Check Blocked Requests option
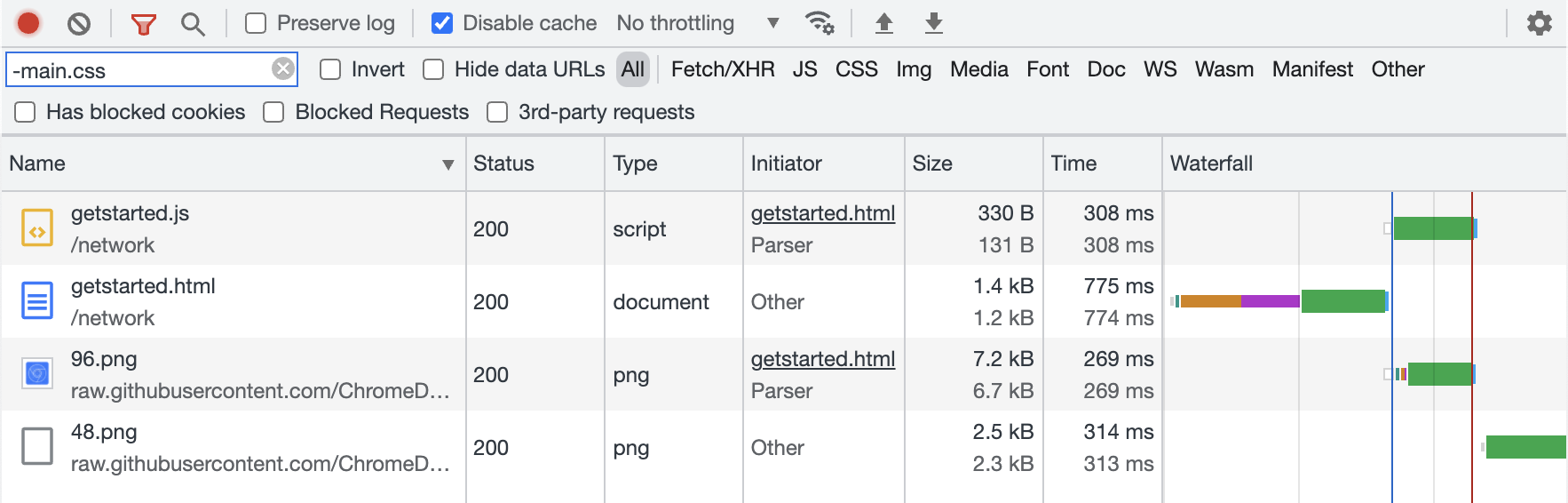 tap(273, 112)
